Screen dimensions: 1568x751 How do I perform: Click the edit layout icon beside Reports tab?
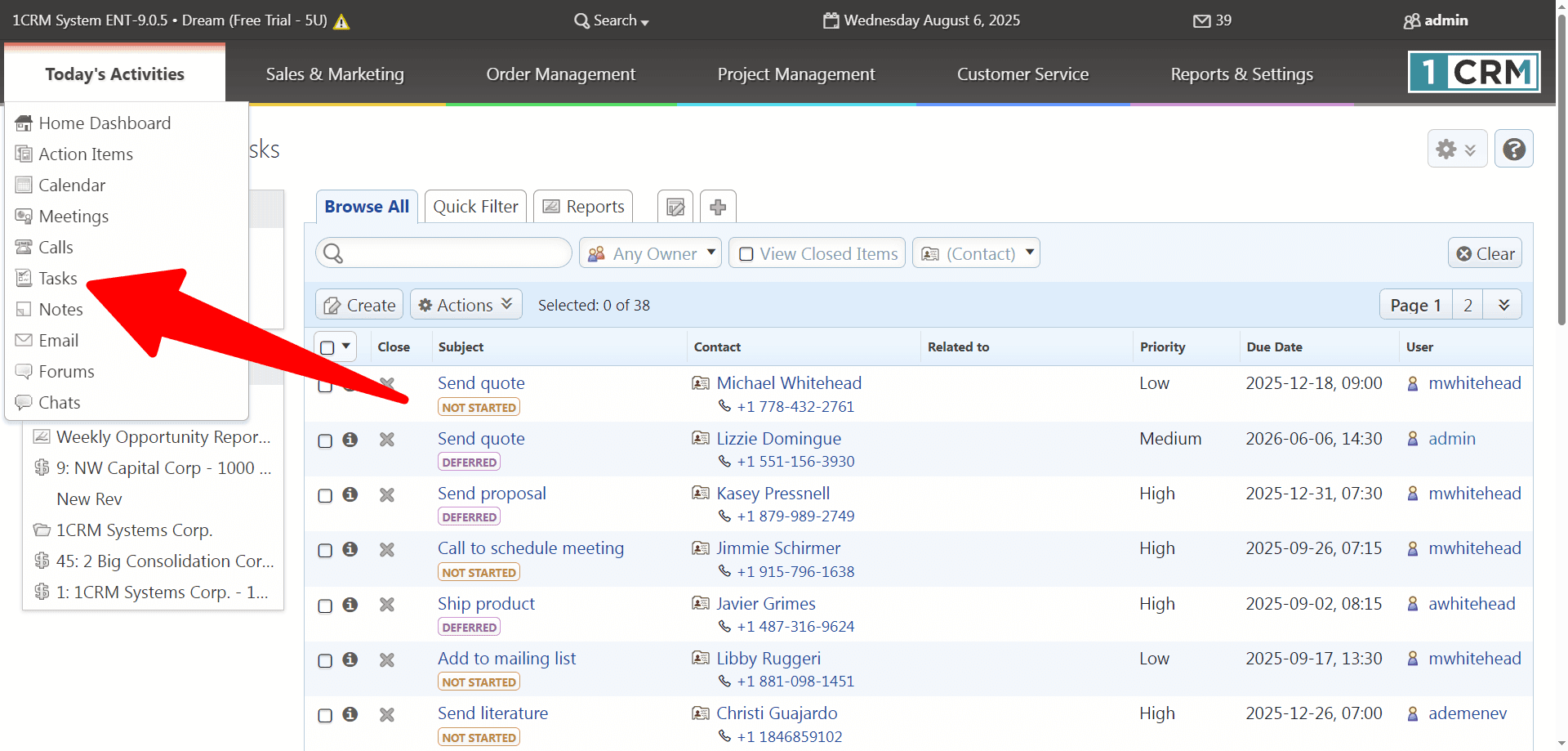pyautogui.click(x=675, y=208)
